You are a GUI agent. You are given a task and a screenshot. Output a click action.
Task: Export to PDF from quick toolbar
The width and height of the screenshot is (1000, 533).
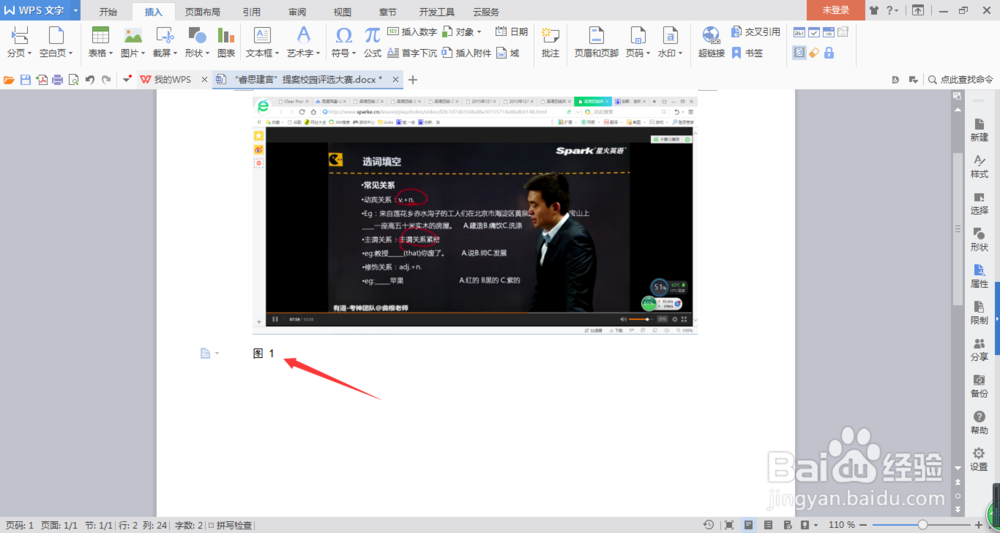click(41, 80)
